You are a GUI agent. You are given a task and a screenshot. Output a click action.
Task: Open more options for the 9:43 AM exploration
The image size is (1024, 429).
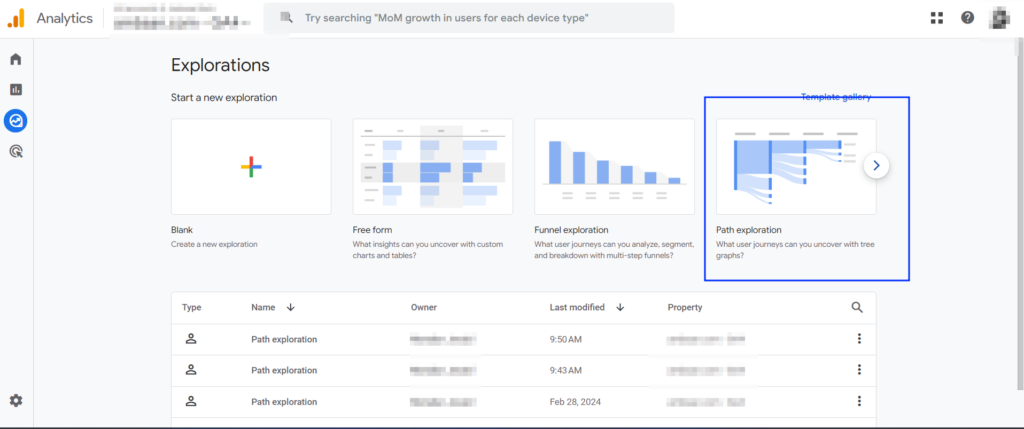tap(859, 370)
